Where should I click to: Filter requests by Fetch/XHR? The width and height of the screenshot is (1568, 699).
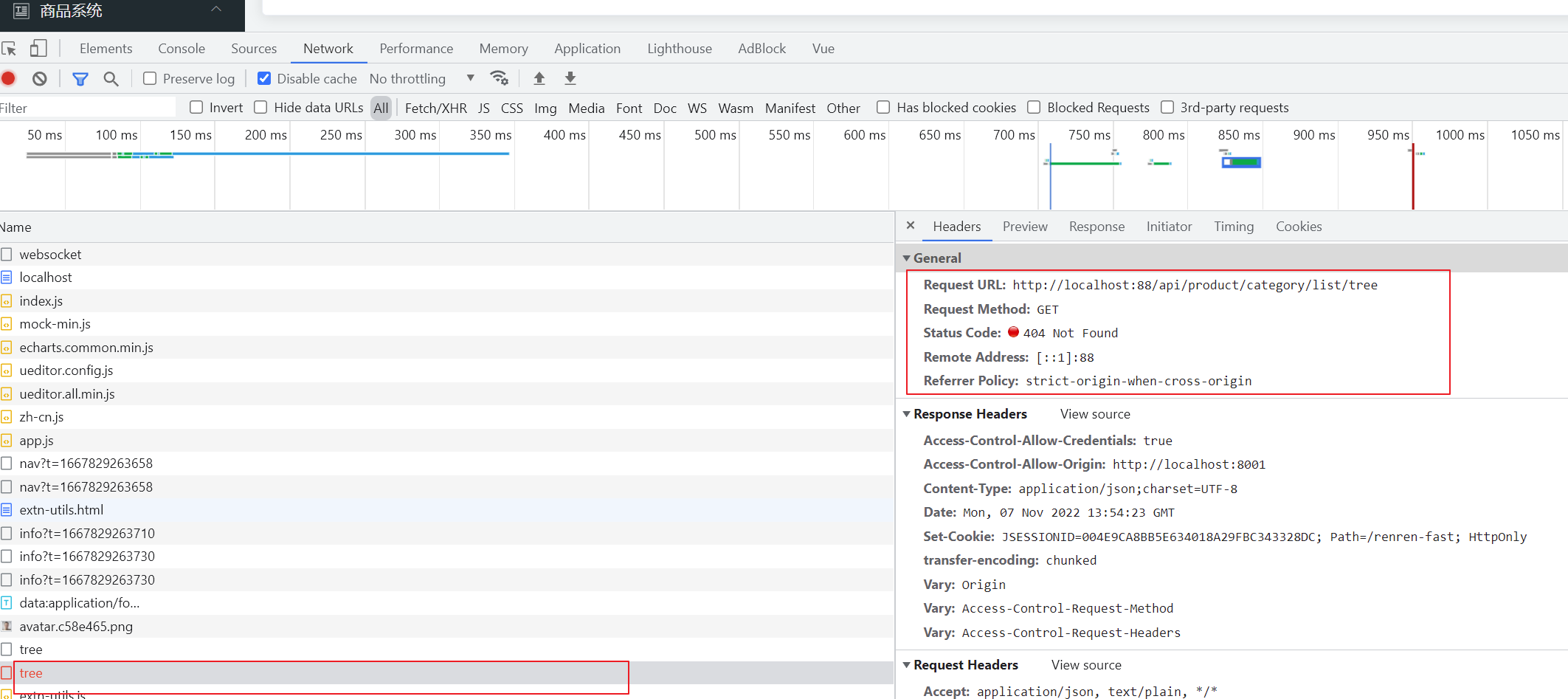[x=436, y=108]
